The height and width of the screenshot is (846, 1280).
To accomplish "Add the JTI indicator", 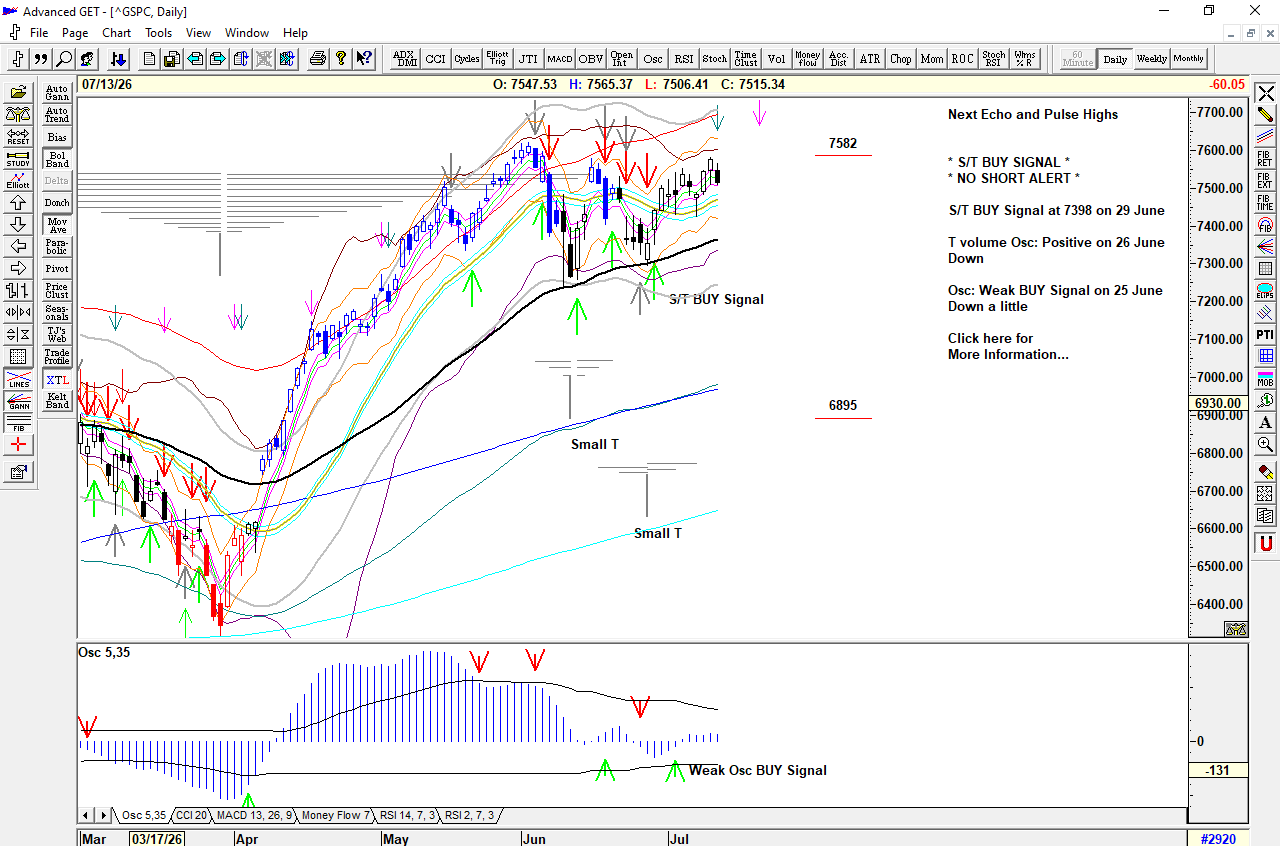I will tap(528, 59).
